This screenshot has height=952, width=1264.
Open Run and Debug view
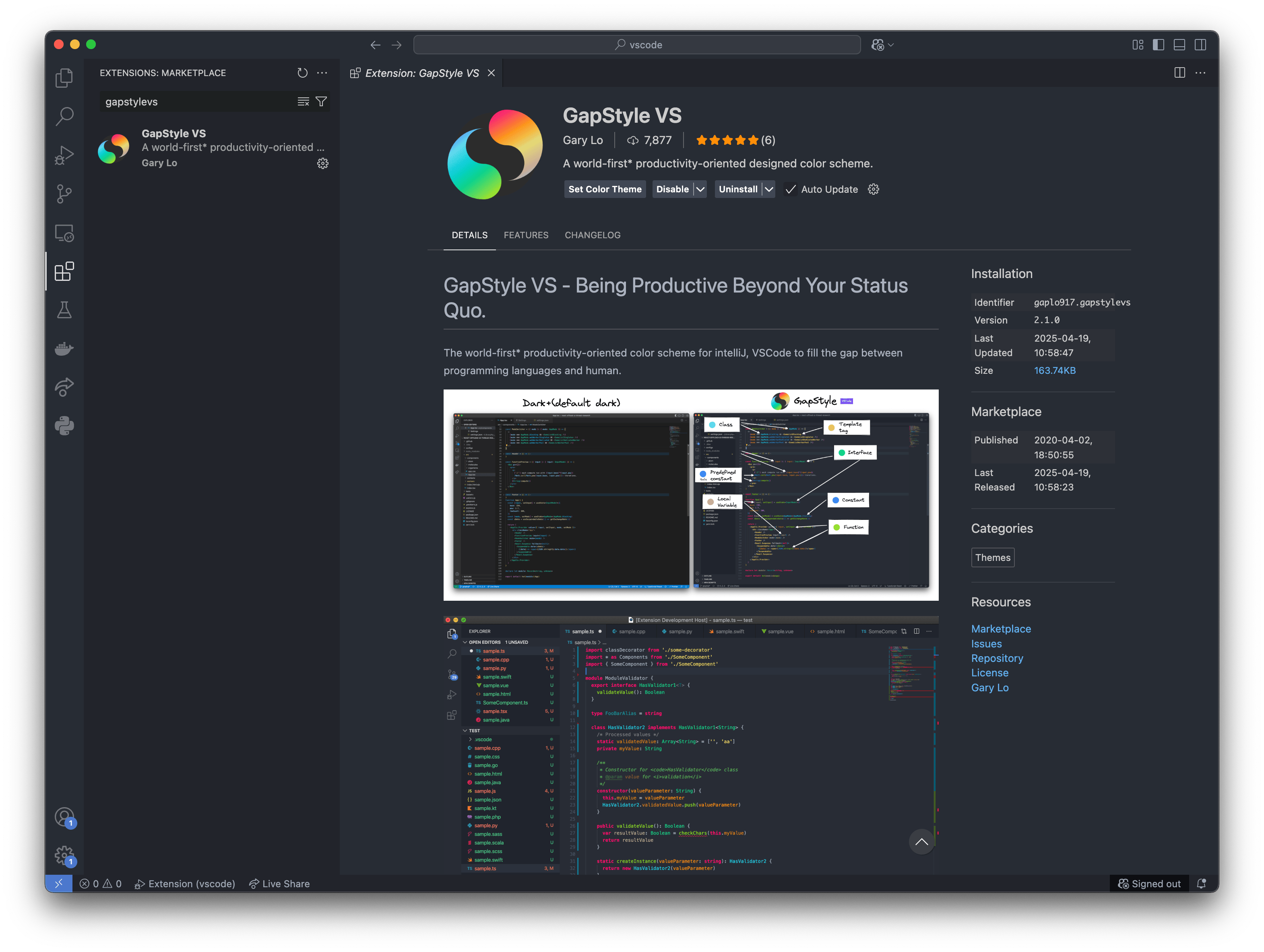coord(64,155)
